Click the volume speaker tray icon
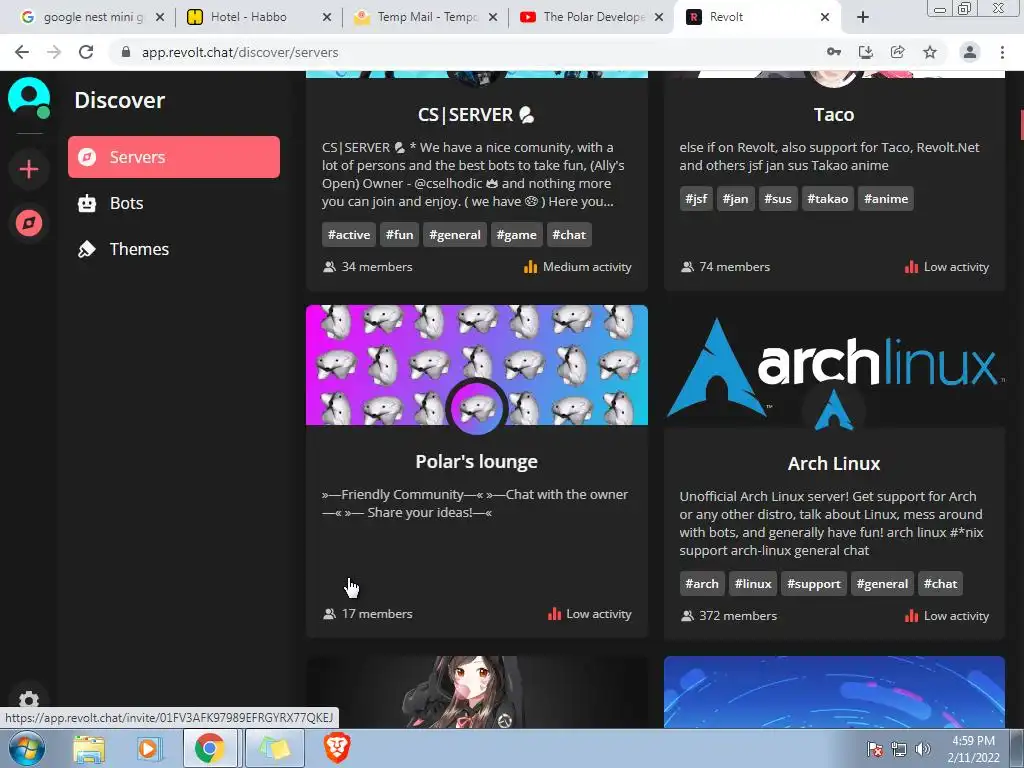Image resolution: width=1024 pixels, height=768 pixels. point(923,749)
